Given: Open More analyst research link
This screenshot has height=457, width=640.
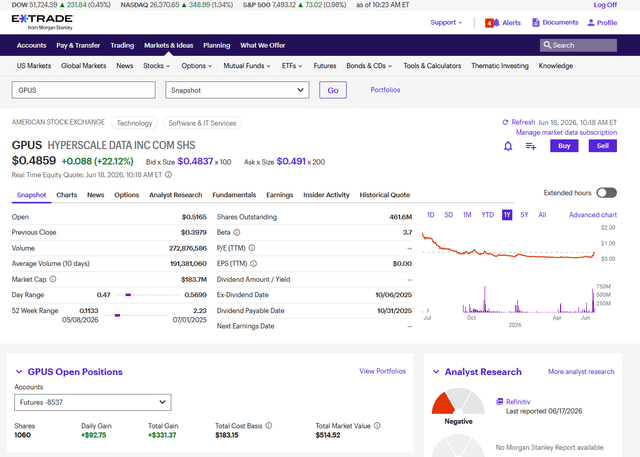Looking at the screenshot, I should coord(581,372).
